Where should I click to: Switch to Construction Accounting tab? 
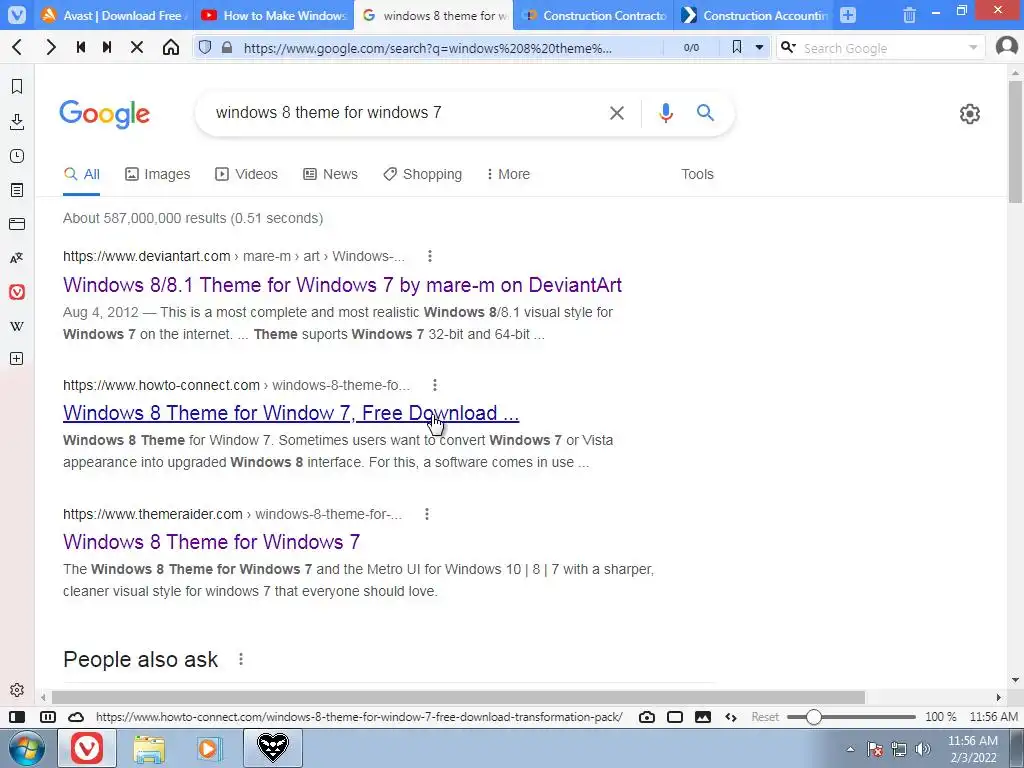(x=754, y=15)
